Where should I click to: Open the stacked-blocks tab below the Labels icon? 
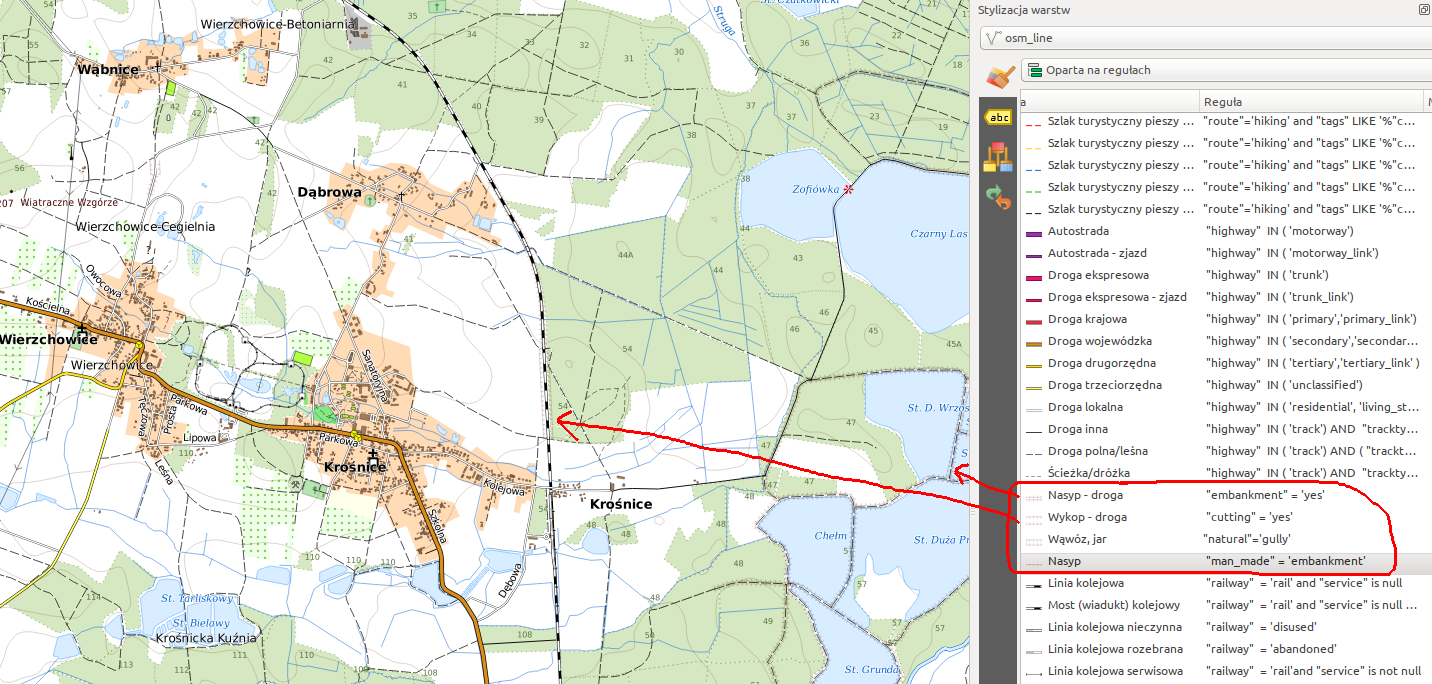tap(998, 157)
